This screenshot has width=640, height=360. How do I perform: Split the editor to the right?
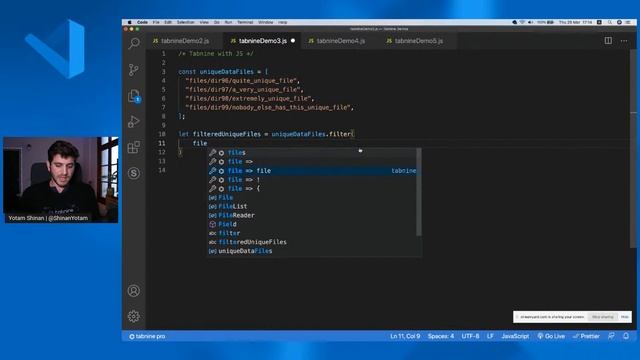608,40
